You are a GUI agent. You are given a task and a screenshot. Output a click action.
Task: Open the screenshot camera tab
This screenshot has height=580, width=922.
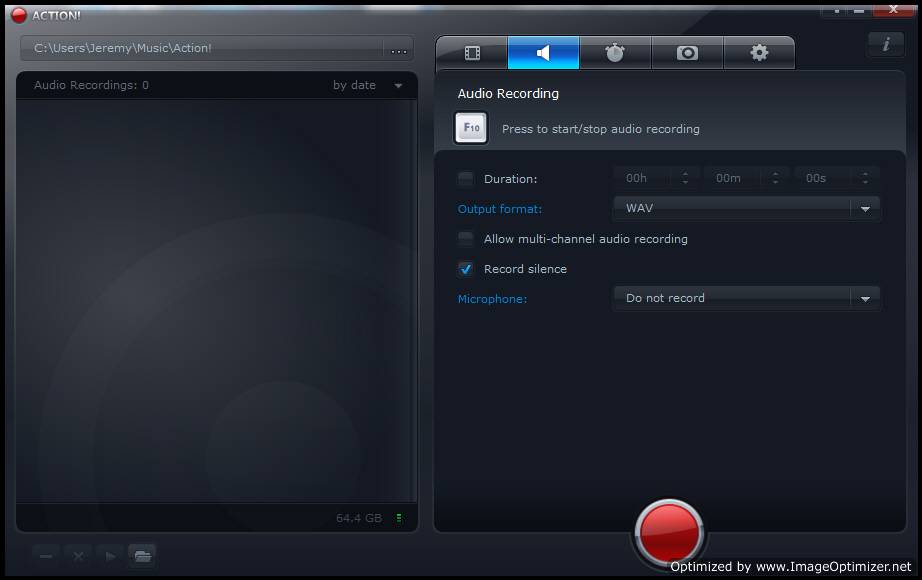coord(687,53)
